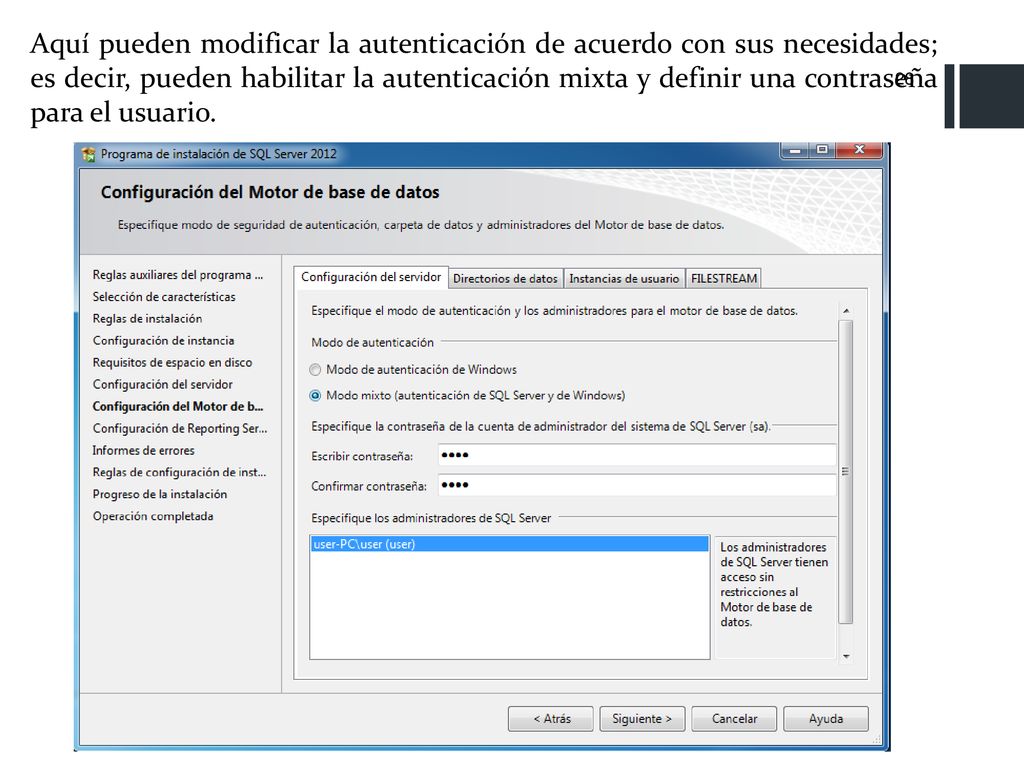
Task: Click the scroll up arrow of the panel
Action: (846, 311)
